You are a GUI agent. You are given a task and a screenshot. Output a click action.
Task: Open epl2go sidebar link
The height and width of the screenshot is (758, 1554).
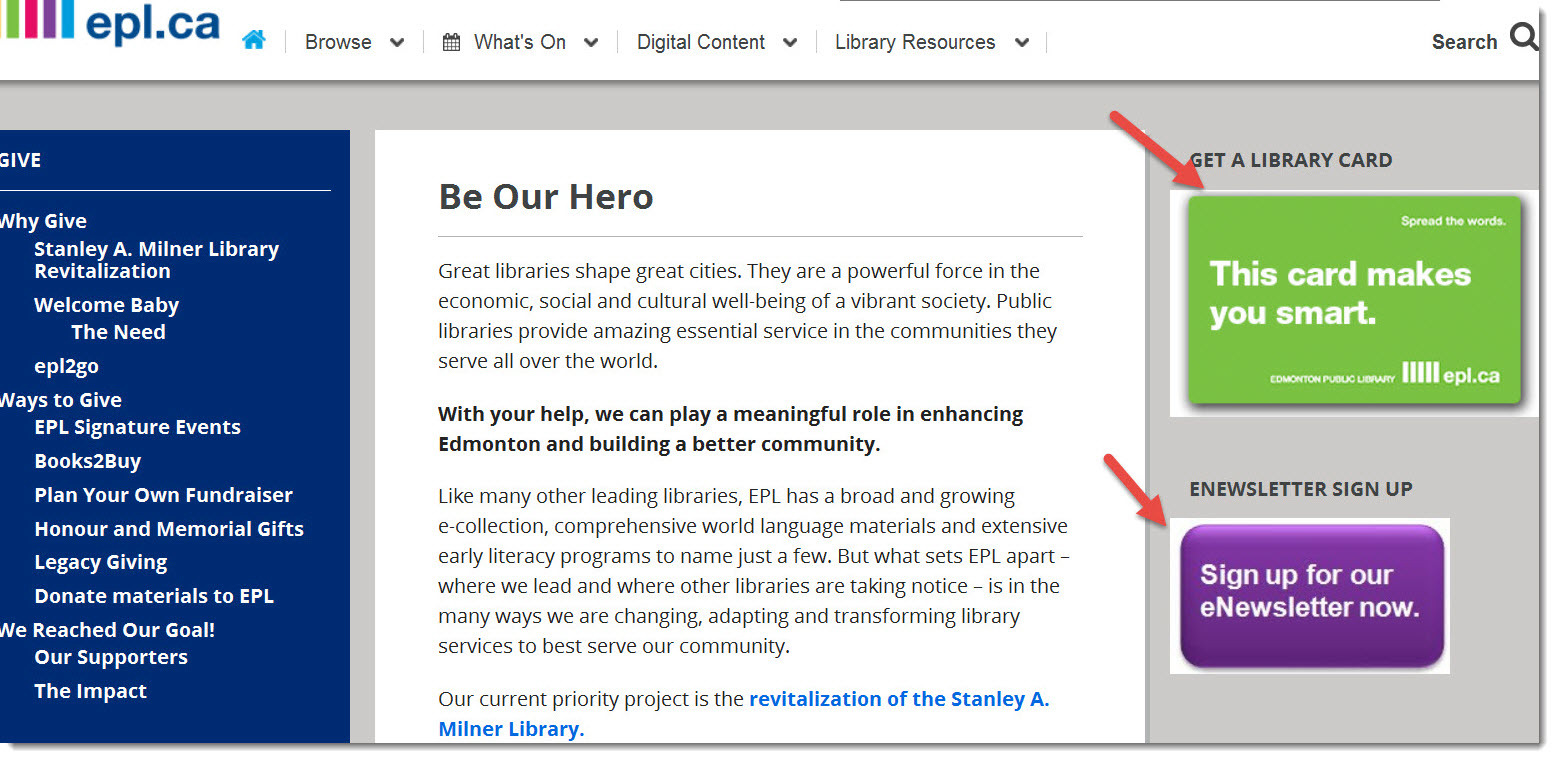(x=66, y=366)
